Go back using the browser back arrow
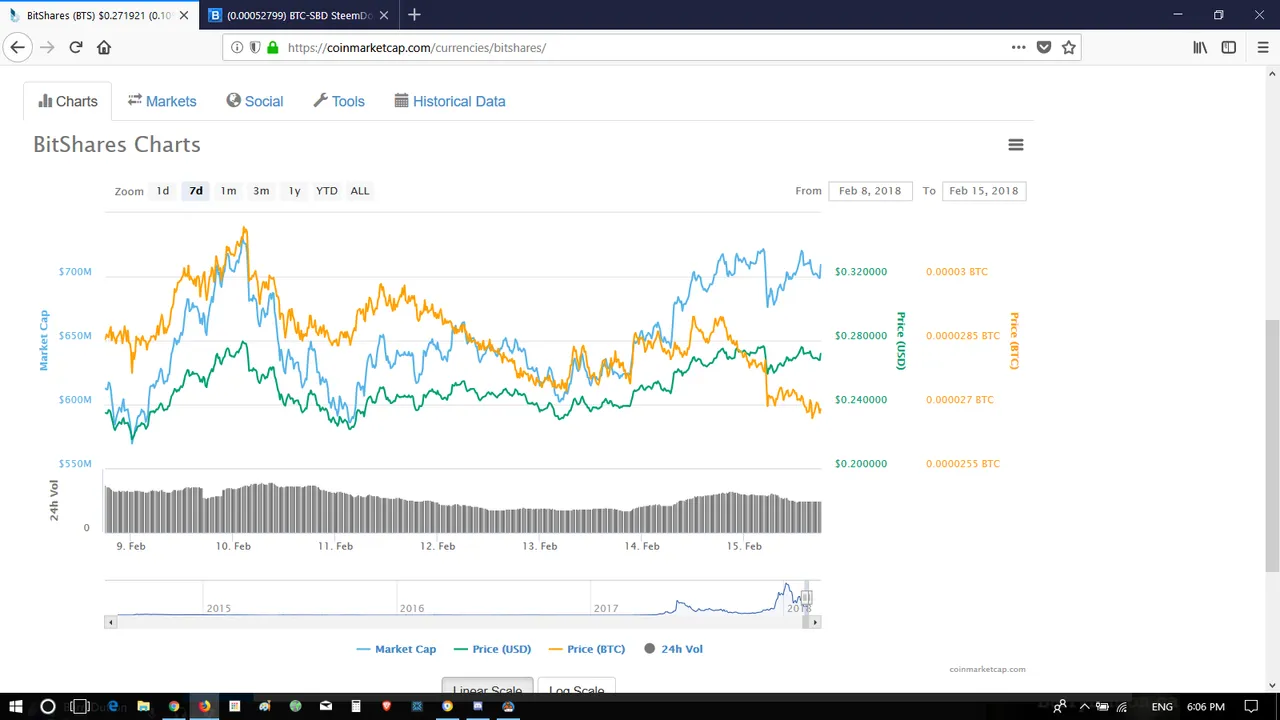Viewport: 1280px width, 720px height. [17, 47]
